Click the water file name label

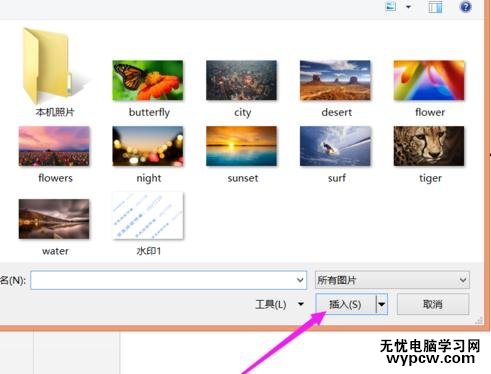pyautogui.click(x=55, y=251)
